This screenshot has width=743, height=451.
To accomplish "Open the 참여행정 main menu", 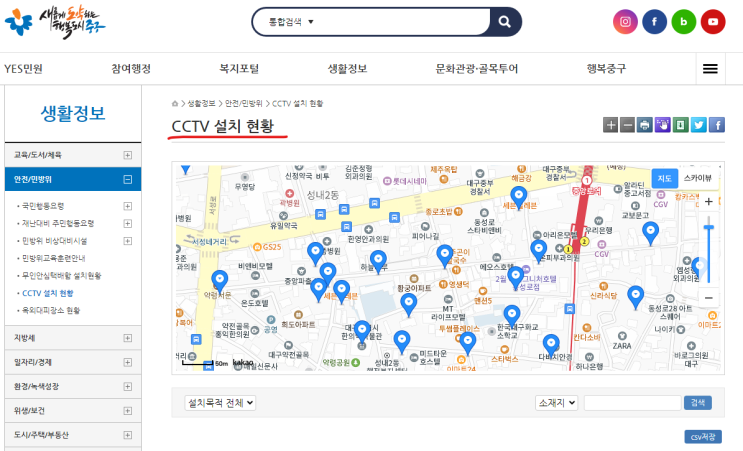I will point(131,69).
